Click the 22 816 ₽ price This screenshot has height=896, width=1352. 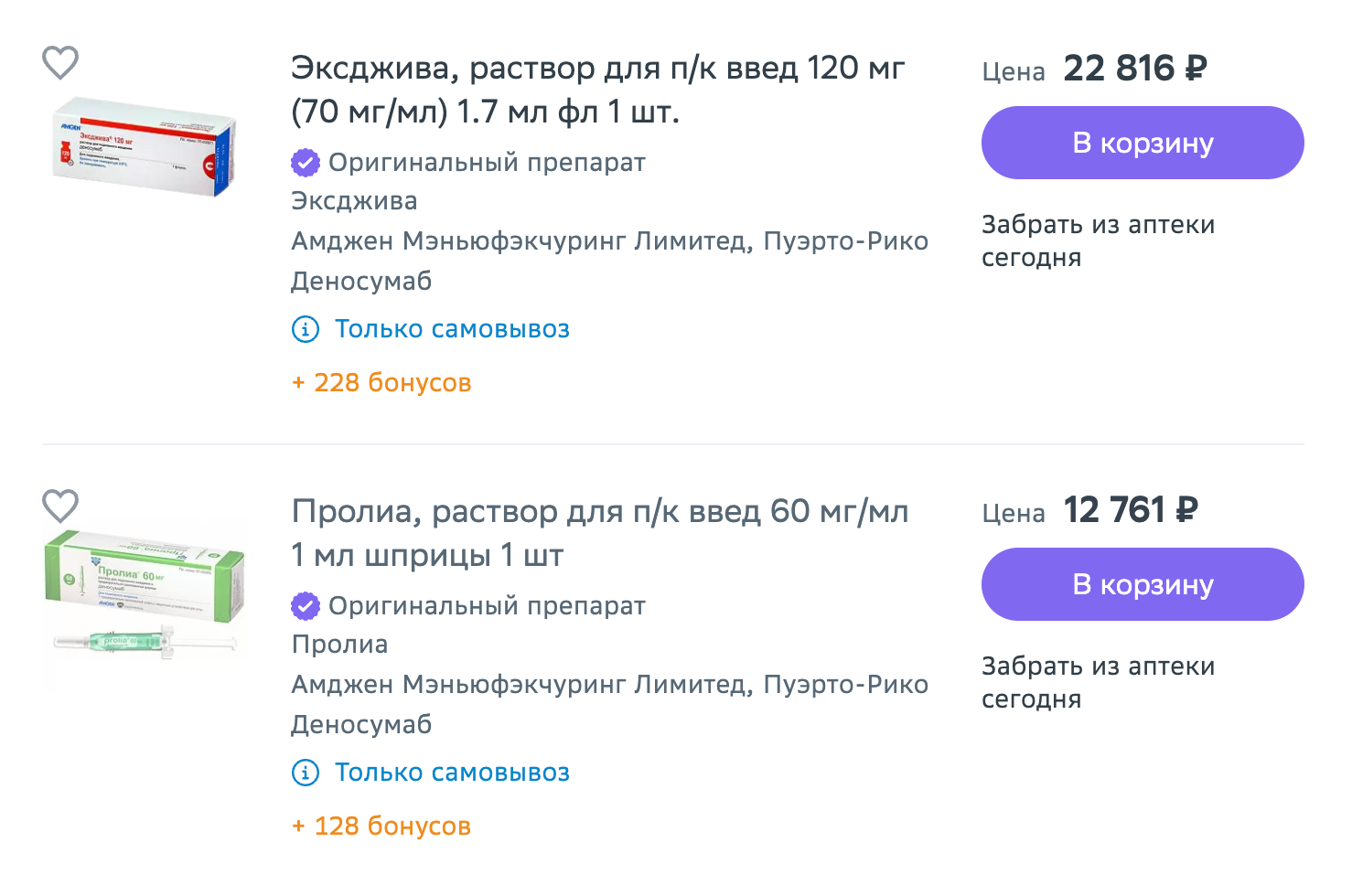click(1135, 69)
